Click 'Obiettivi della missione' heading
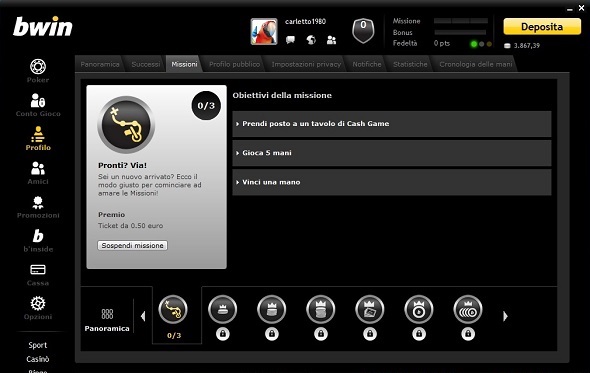590x373 pixels. 282,95
